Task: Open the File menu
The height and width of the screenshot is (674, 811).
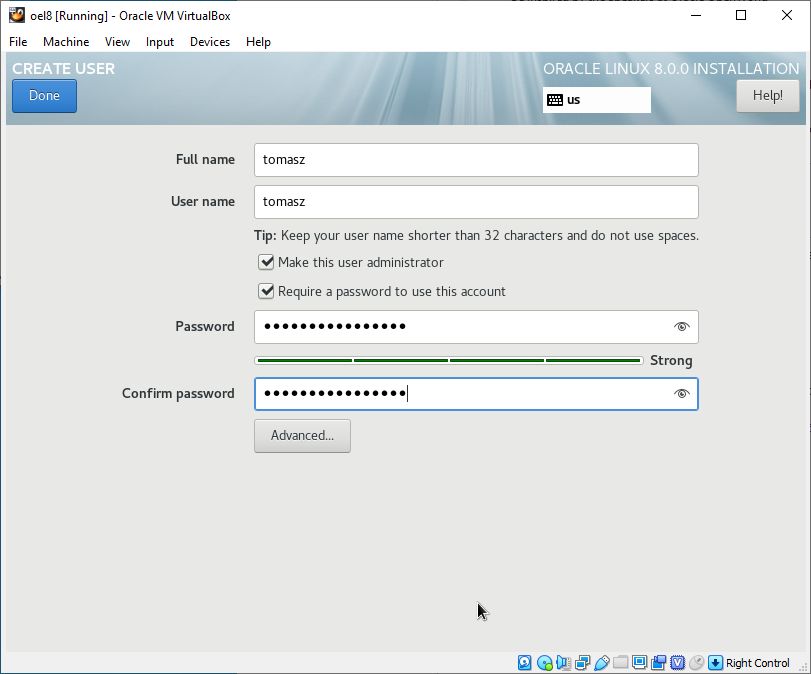Action: pyautogui.click(x=18, y=42)
